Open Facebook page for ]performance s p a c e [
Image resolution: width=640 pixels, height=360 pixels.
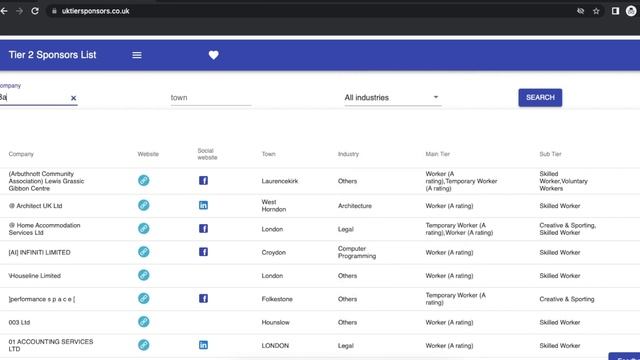click(203, 298)
